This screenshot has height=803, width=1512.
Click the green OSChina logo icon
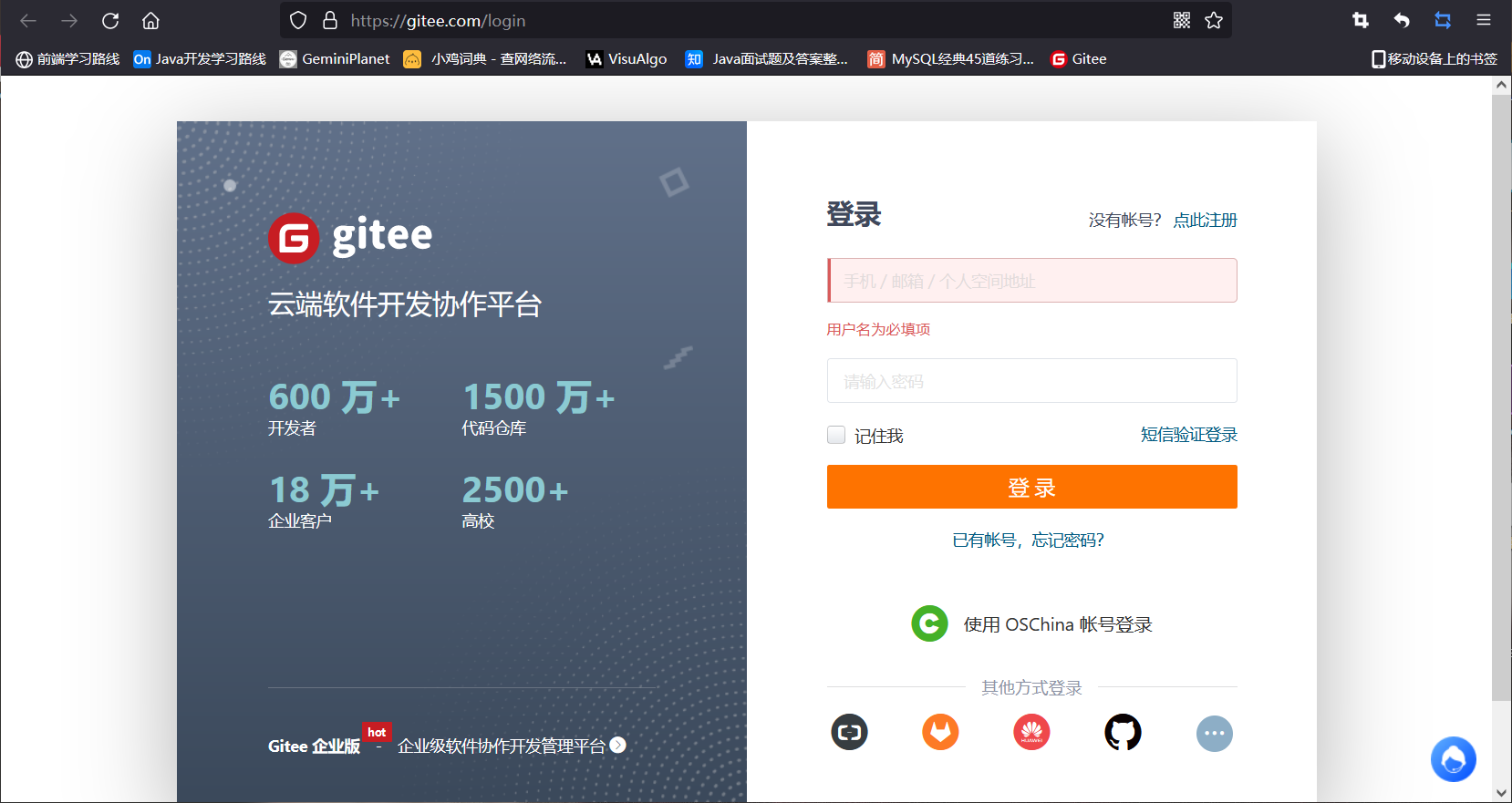[x=929, y=623]
